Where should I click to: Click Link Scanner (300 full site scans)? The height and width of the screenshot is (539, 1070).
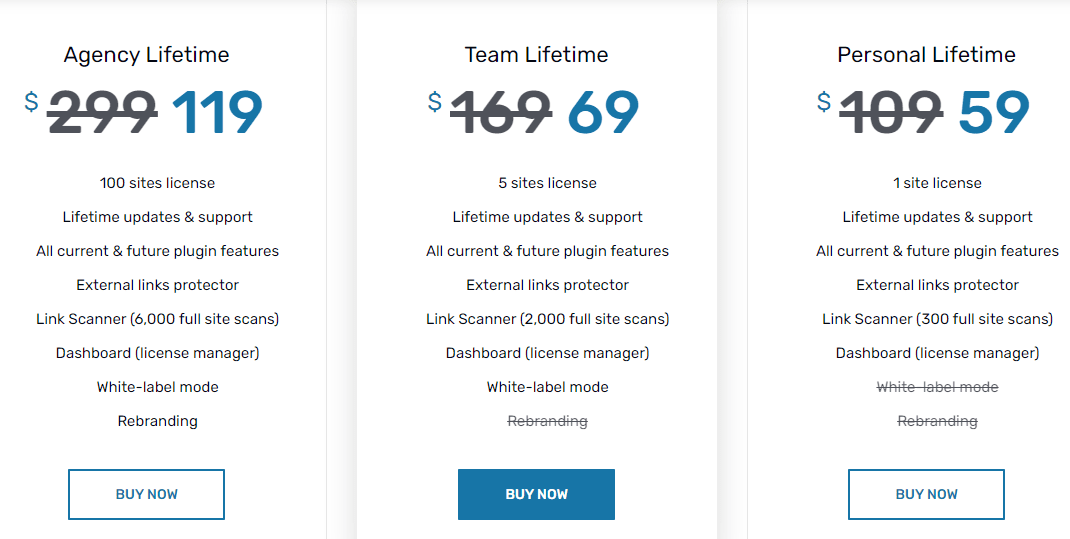pyautogui.click(x=937, y=319)
